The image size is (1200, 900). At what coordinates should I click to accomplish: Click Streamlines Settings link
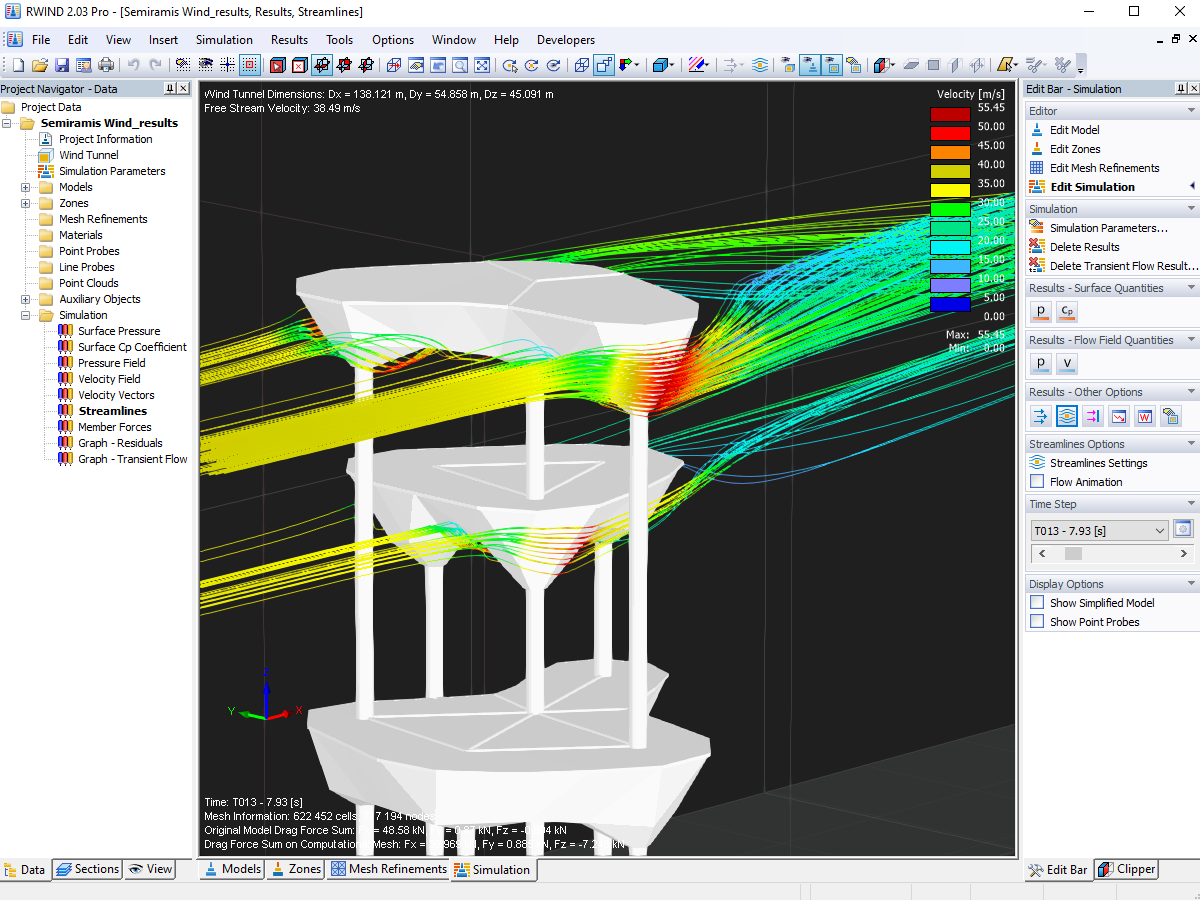[x=1098, y=463]
